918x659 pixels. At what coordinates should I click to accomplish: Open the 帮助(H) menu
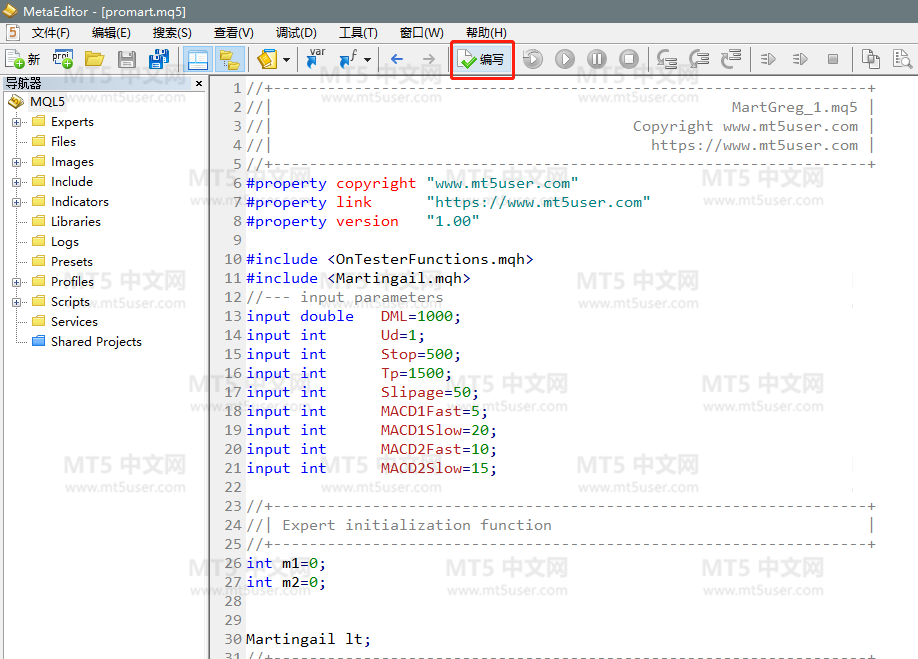pyautogui.click(x=486, y=33)
